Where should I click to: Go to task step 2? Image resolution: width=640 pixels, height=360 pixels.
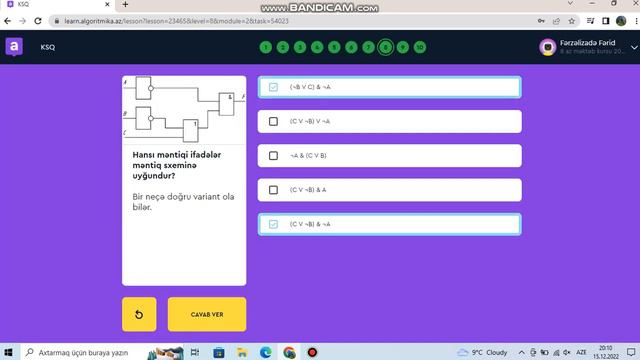(283, 47)
